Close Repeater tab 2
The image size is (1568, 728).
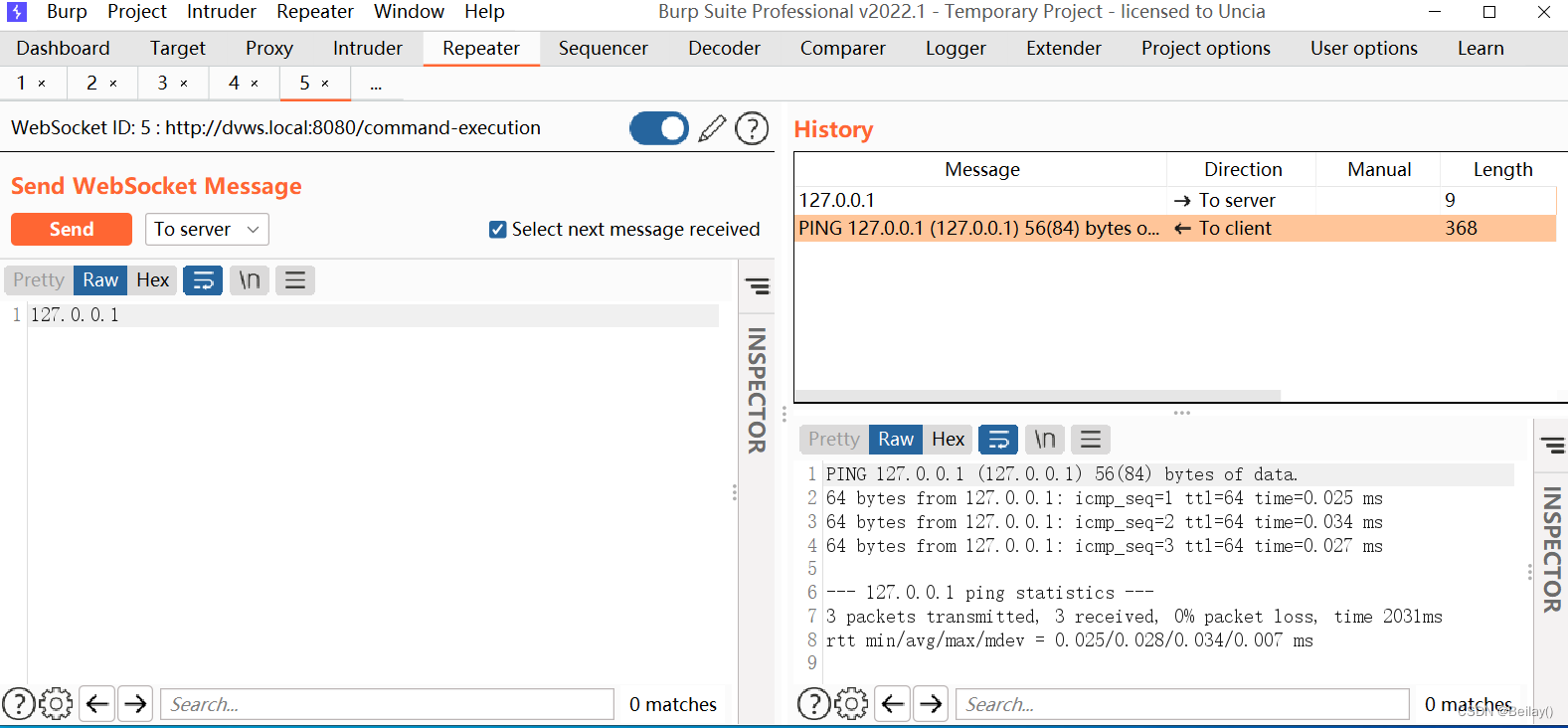[x=113, y=84]
